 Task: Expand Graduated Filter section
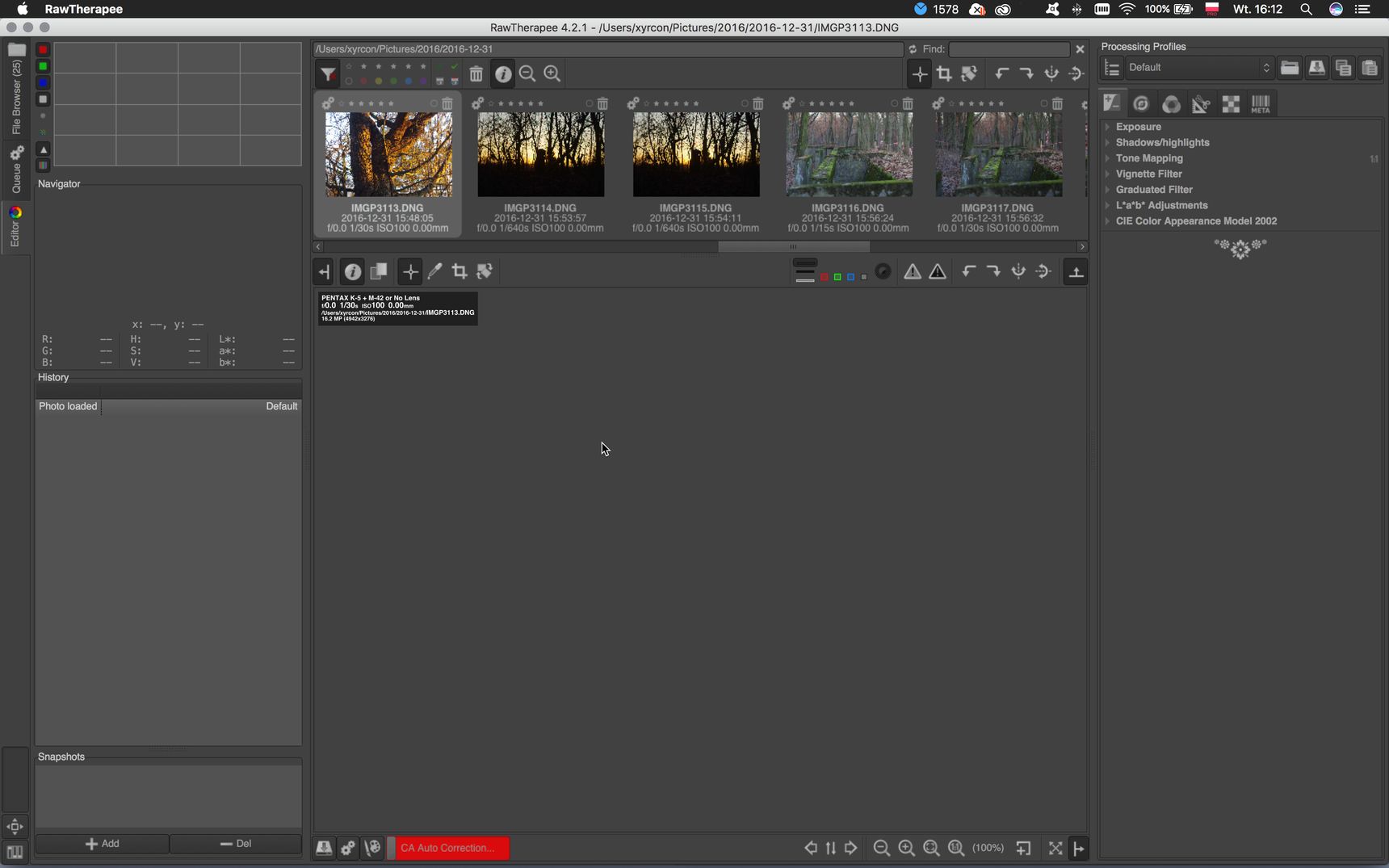click(1154, 190)
